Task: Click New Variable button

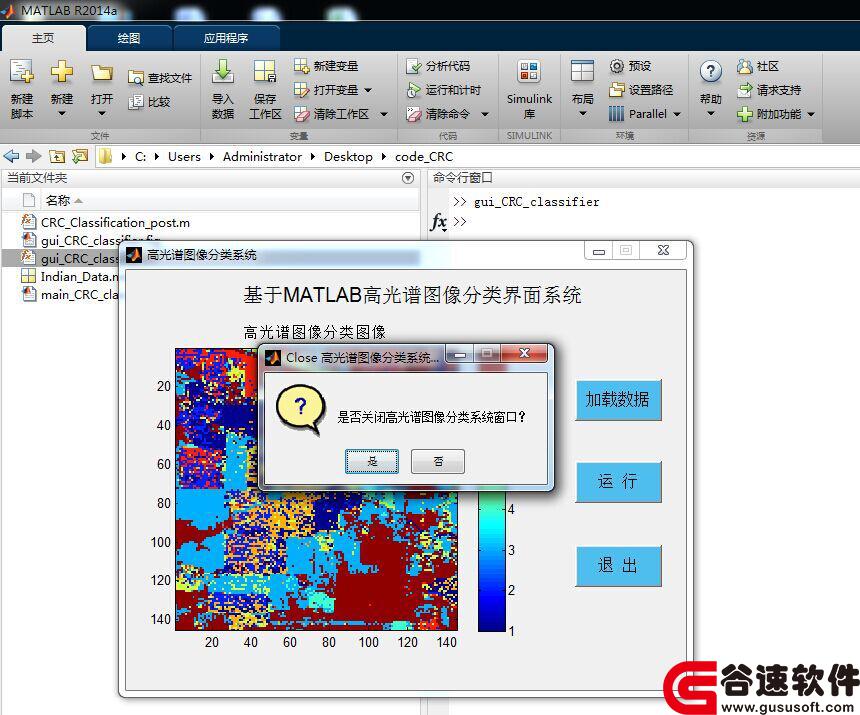Action: coord(326,66)
